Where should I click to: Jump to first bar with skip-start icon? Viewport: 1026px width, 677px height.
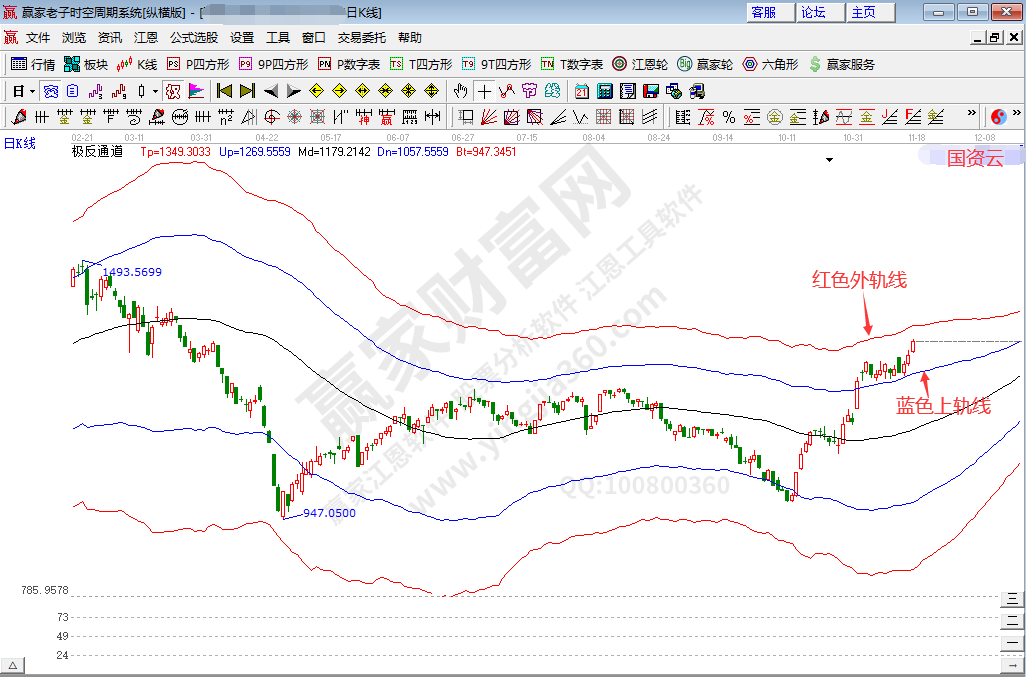pos(224,91)
